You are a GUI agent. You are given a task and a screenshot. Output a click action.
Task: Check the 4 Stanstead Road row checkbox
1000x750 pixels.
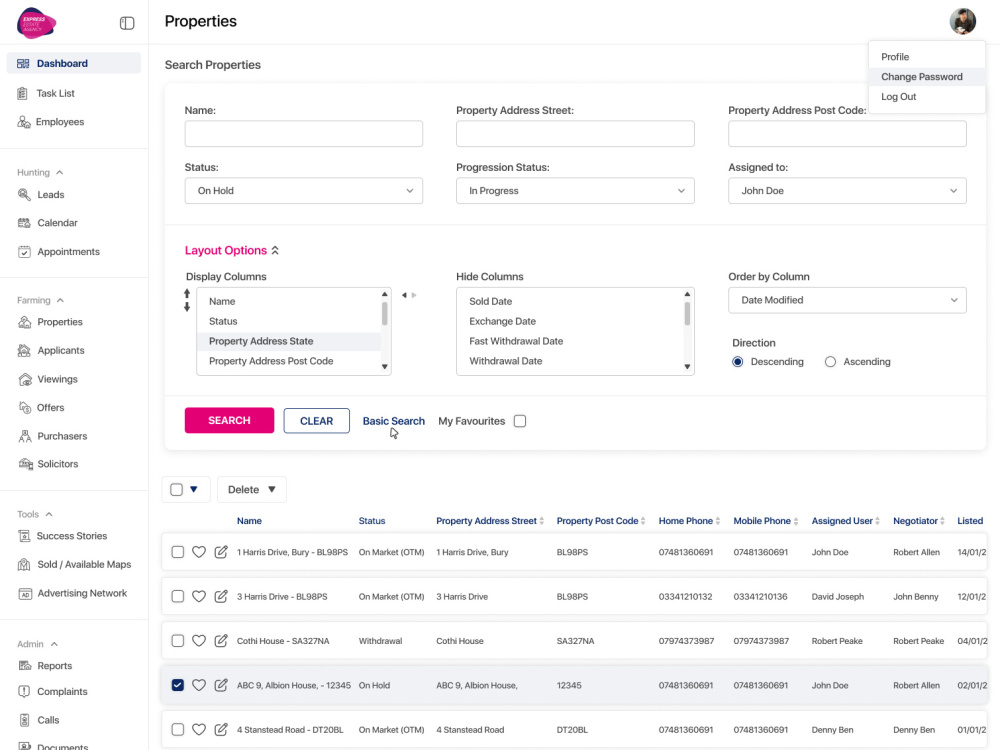coord(178,729)
